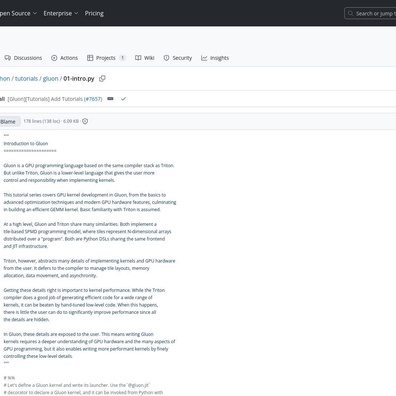Screen dimensions: 396x396
Task: Open the Actions tab
Action: (64, 58)
